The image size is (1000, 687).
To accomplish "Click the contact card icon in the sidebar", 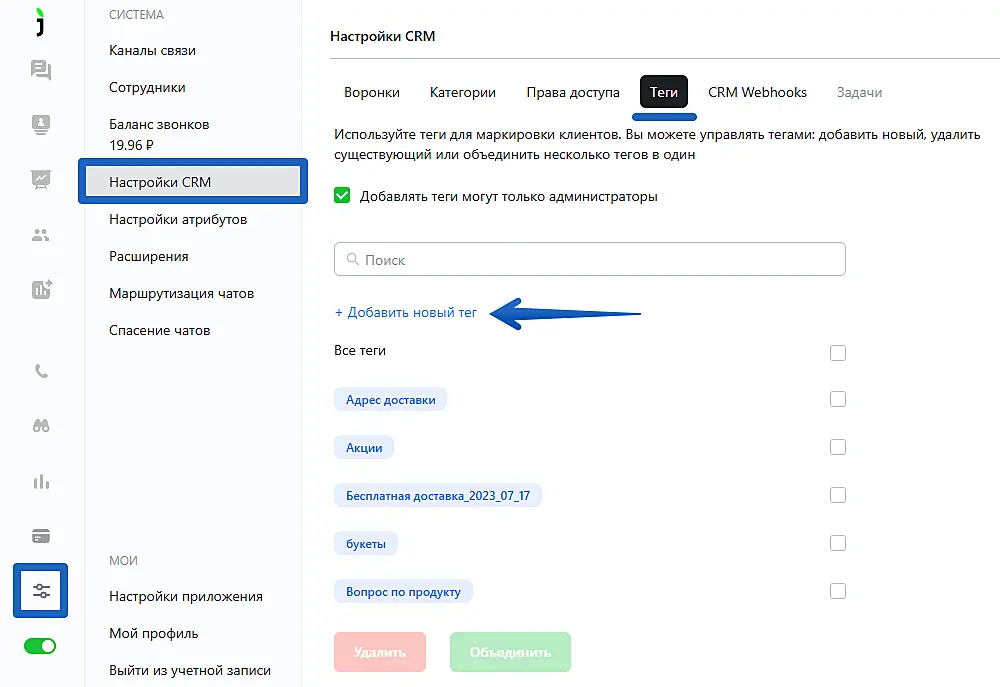I will [41, 125].
